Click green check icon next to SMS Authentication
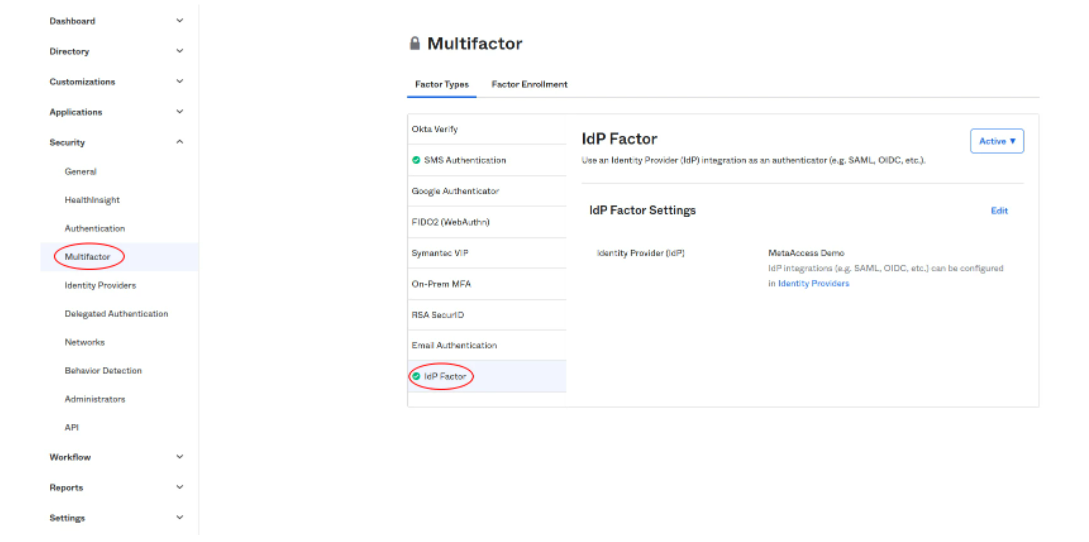The height and width of the screenshot is (542, 1089). point(416,160)
